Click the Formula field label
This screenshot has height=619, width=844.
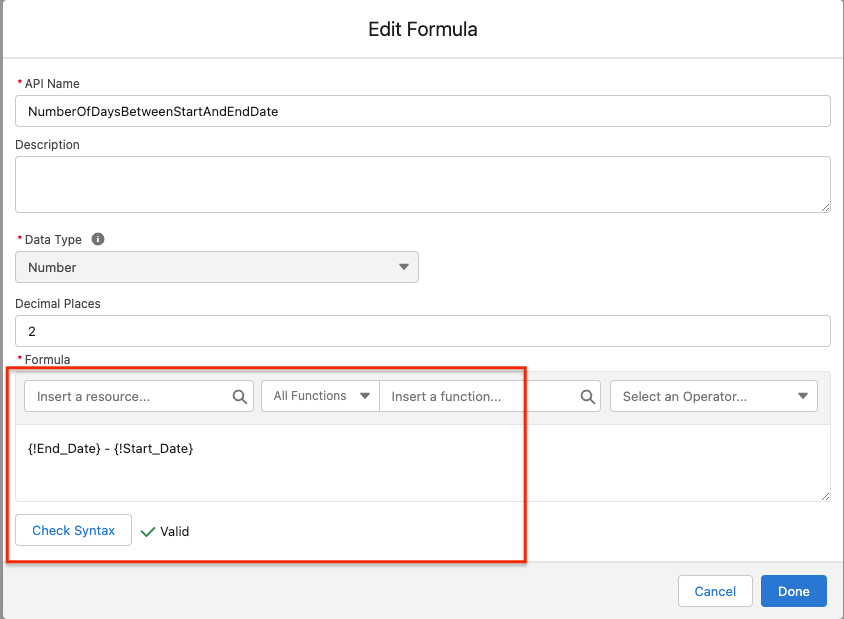click(47, 360)
